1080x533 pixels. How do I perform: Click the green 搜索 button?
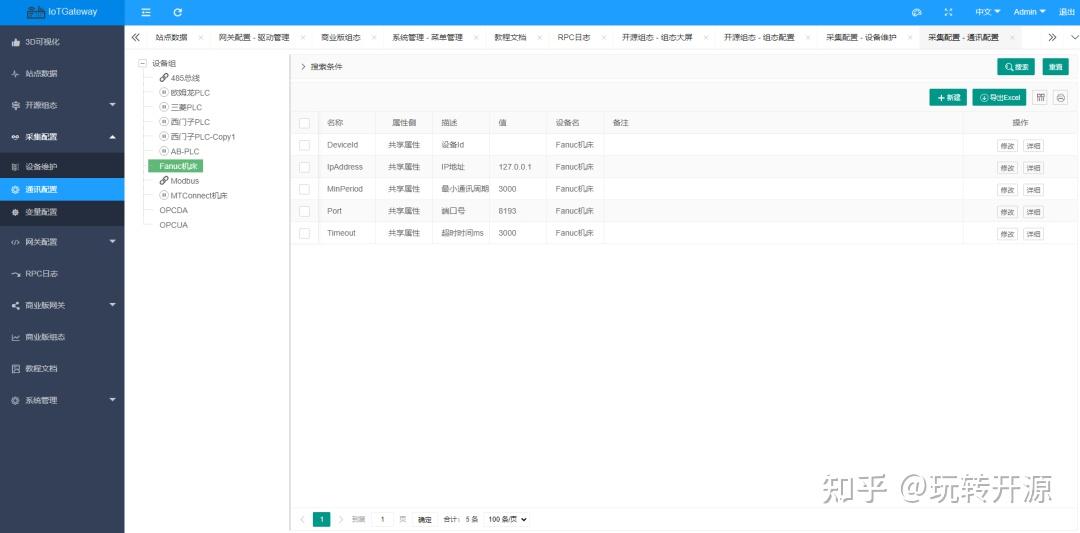click(1016, 67)
